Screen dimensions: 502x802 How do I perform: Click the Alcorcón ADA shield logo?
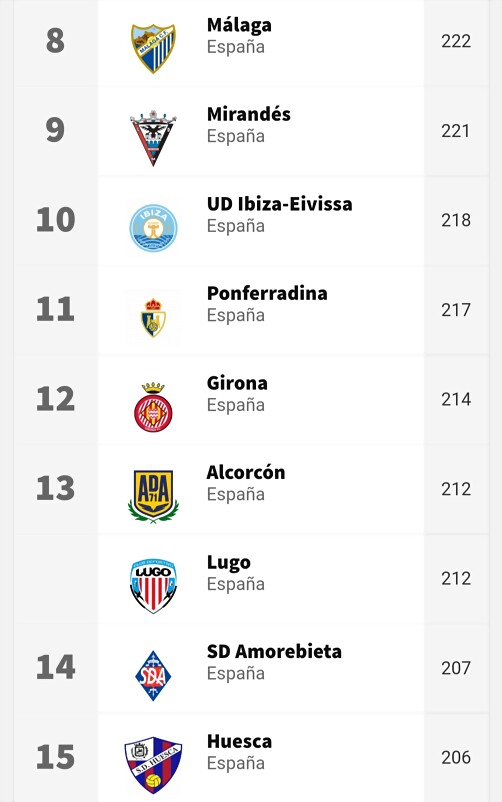(x=154, y=496)
